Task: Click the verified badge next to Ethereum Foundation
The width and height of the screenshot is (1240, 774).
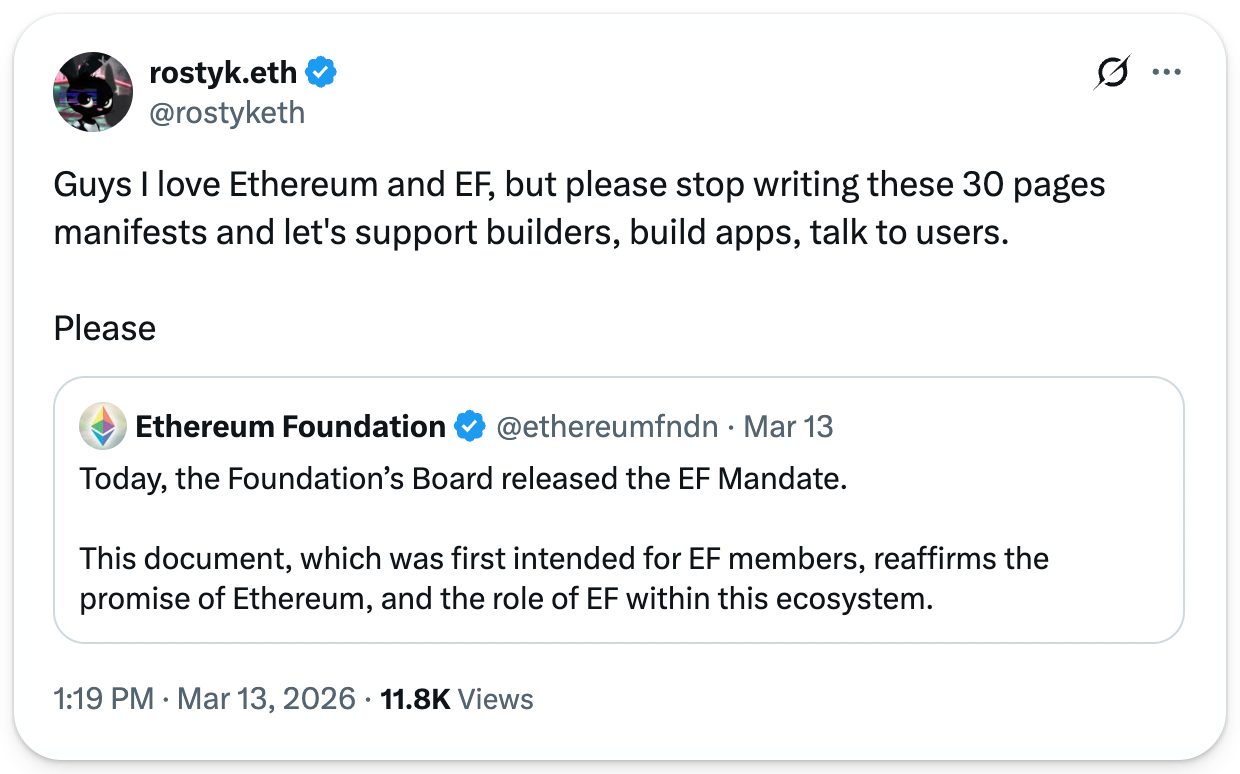Action: tap(469, 427)
